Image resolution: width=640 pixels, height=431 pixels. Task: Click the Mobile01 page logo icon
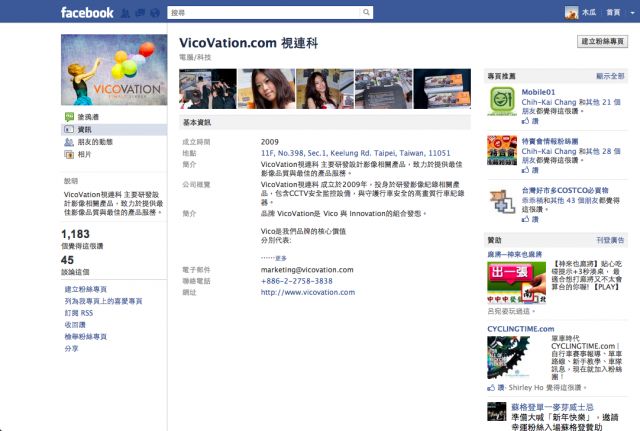point(502,101)
